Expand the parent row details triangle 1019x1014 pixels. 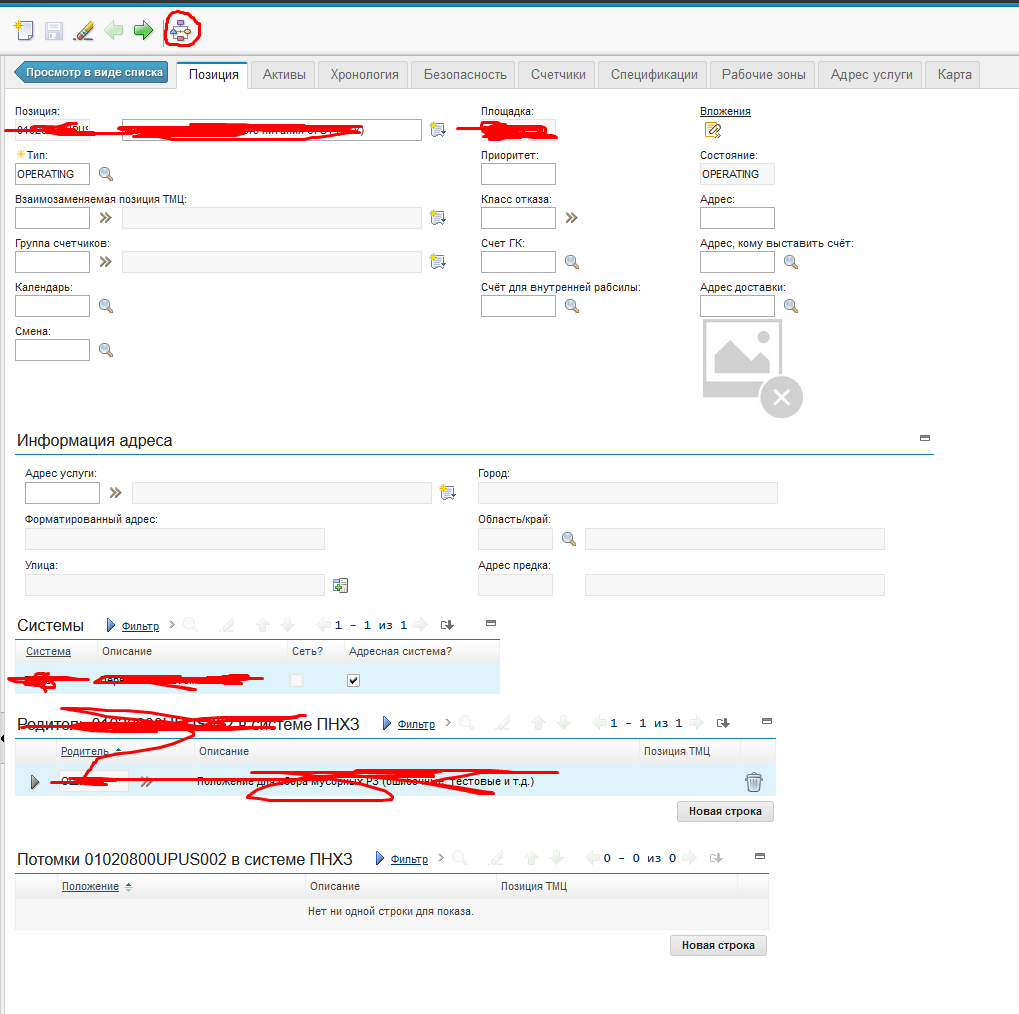[35, 782]
